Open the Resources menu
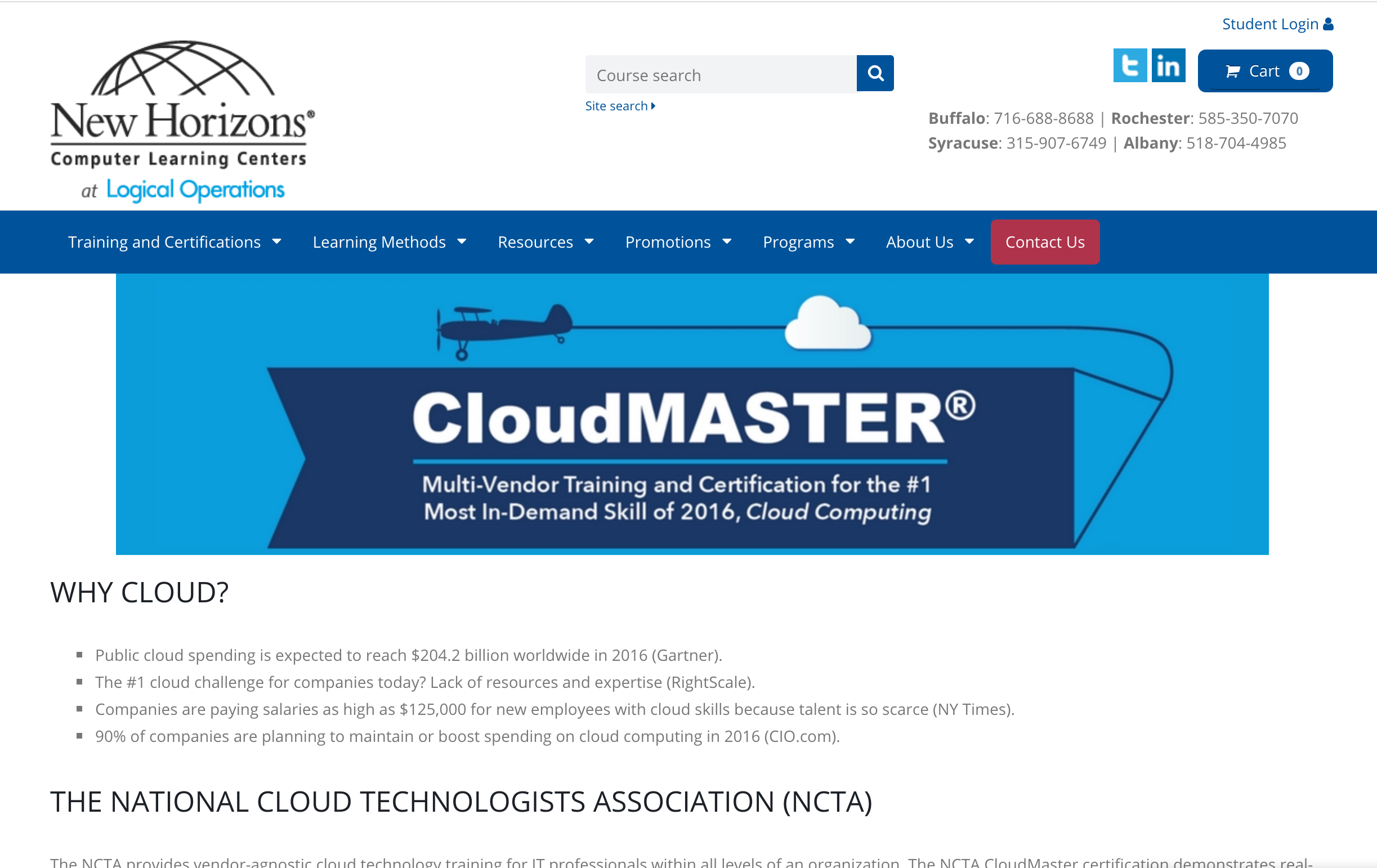Screen dimensions: 1377x868 tap(546, 242)
